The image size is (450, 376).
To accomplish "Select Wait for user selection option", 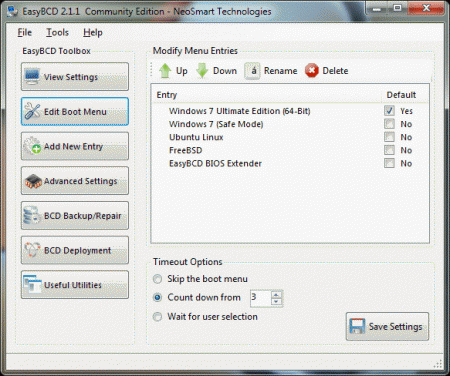I will [157, 316].
